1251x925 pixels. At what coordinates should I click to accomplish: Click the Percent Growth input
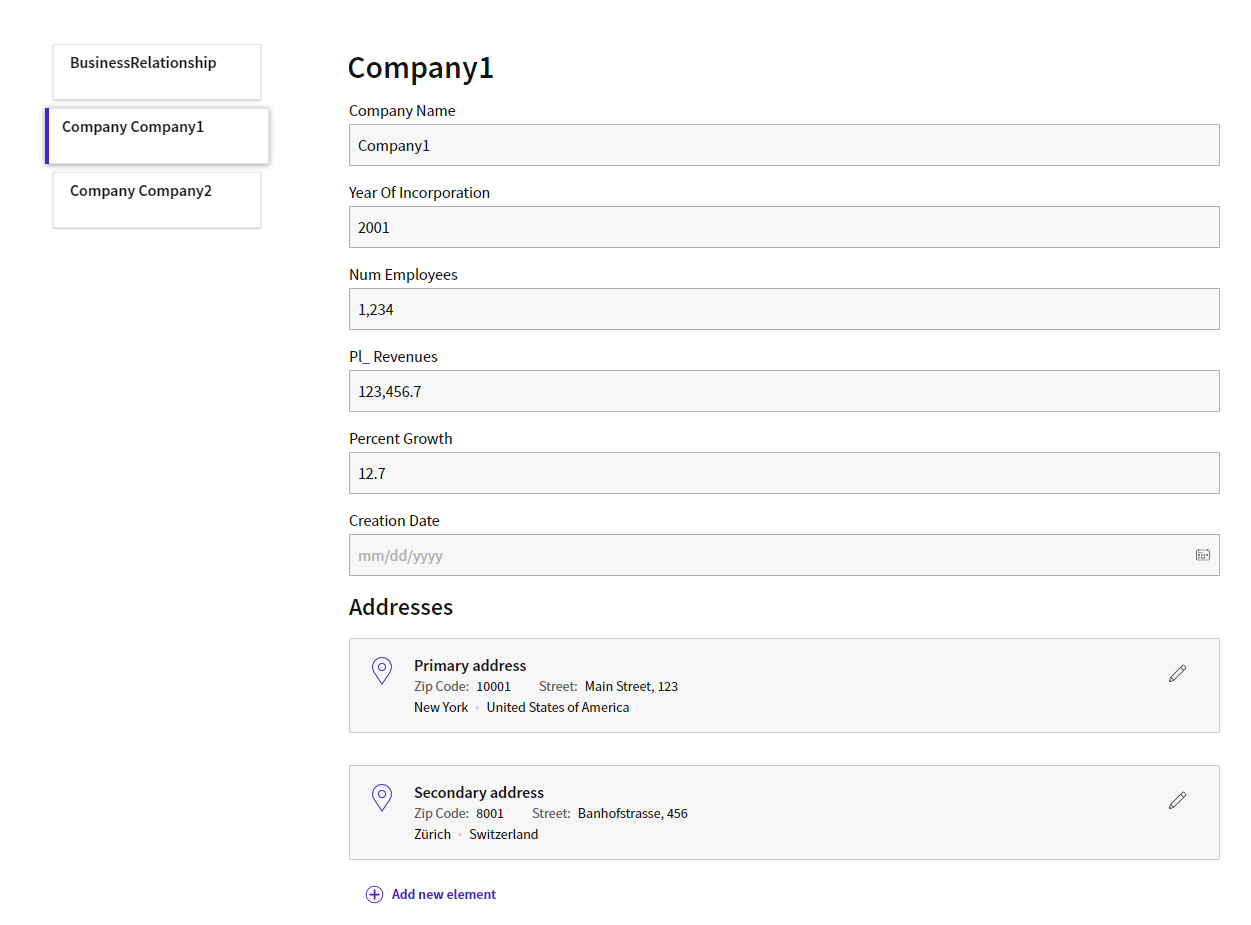pyautogui.click(x=783, y=473)
